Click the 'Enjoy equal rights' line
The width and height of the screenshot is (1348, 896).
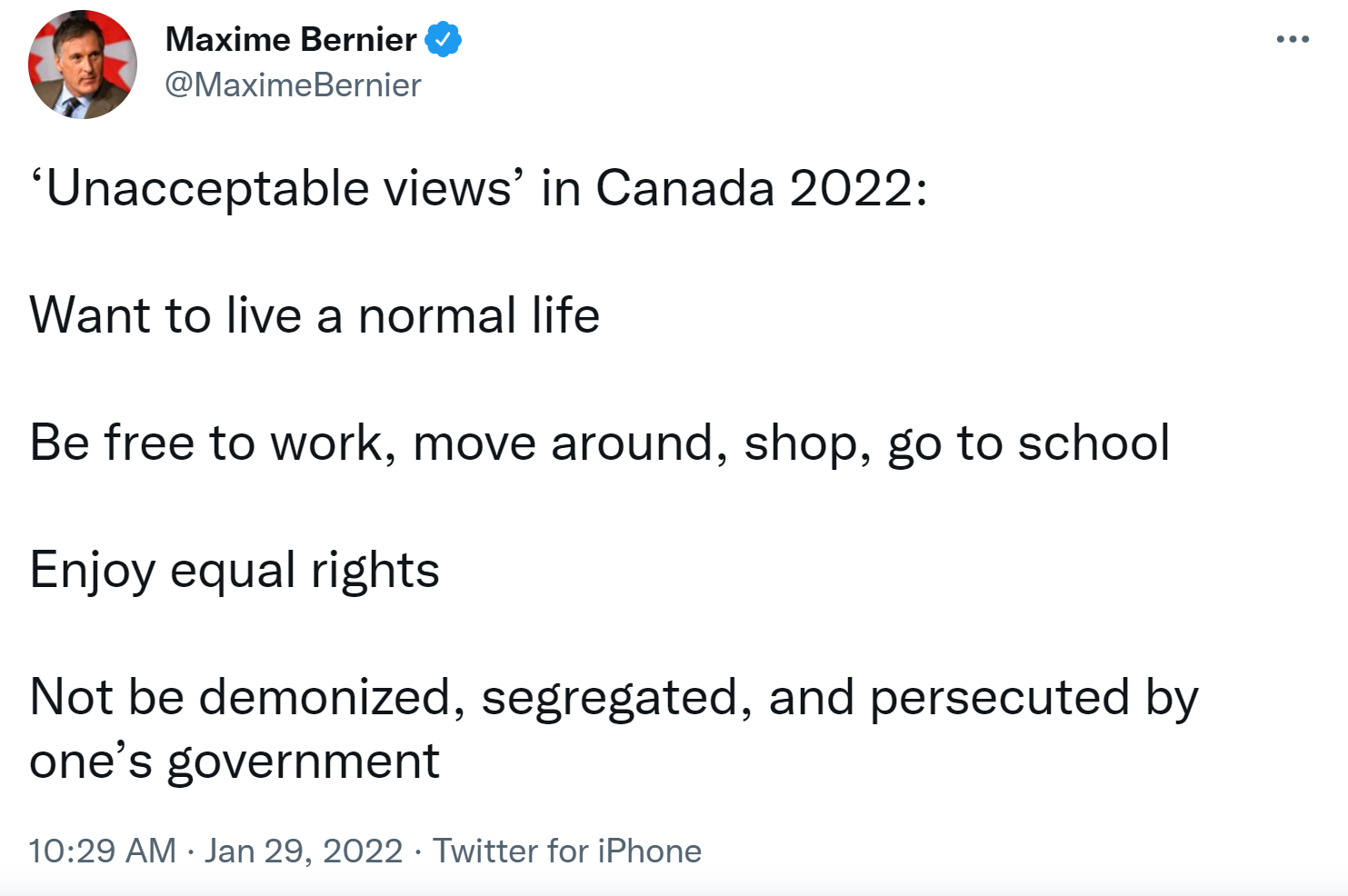click(x=235, y=571)
